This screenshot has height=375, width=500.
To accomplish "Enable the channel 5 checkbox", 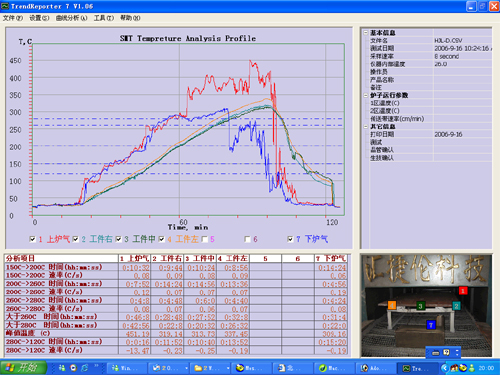I will pos(205,239).
